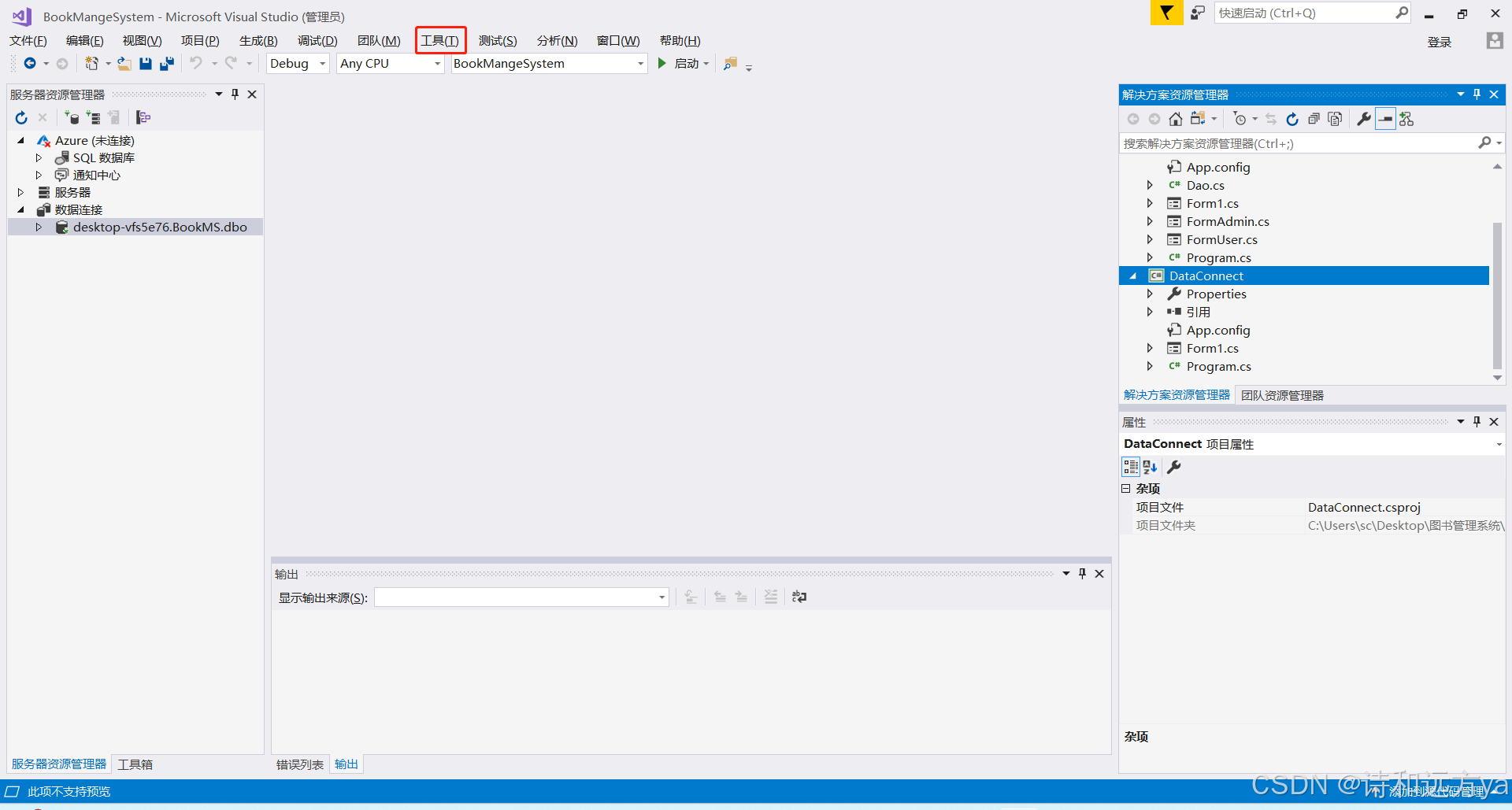Click the Find in Files toolbar icon

click(730, 64)
